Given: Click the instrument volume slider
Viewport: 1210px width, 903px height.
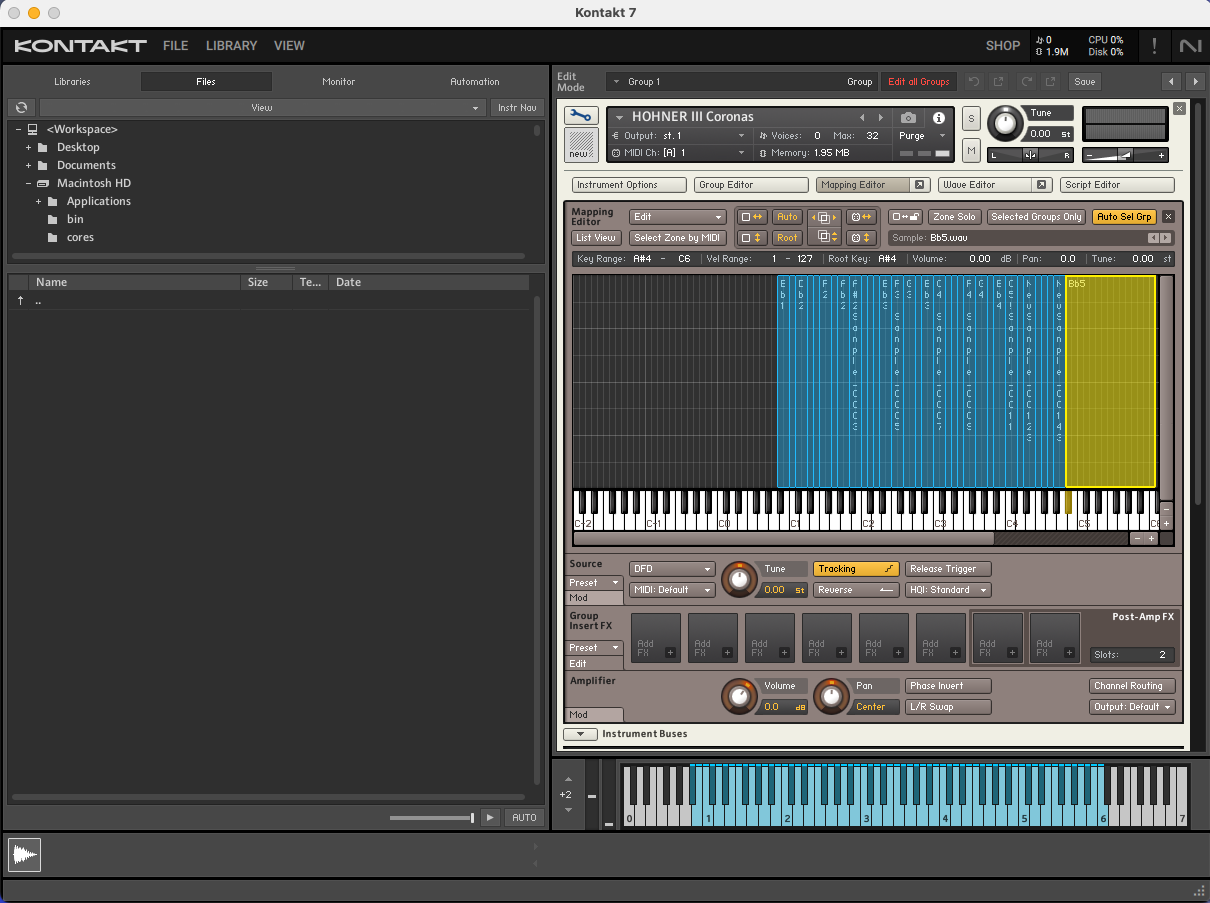Looking at the screenshot, I should 1125,155.
